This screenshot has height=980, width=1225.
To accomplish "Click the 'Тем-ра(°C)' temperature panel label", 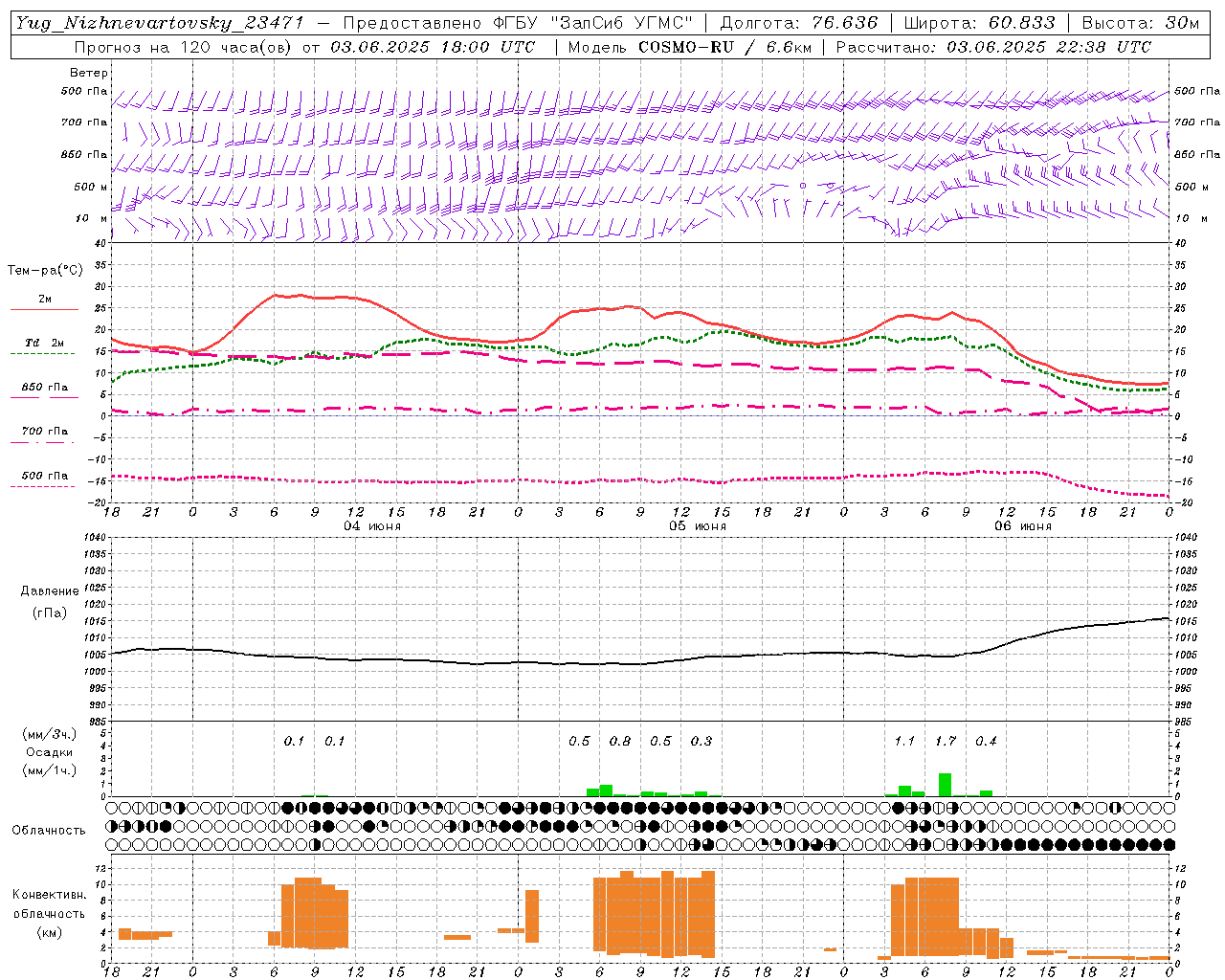I will click(x=45, y=271).
